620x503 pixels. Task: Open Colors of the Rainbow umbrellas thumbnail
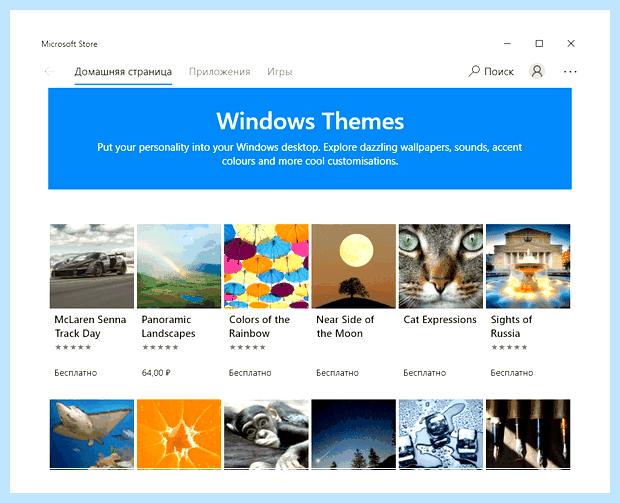(x=266, y=266)
